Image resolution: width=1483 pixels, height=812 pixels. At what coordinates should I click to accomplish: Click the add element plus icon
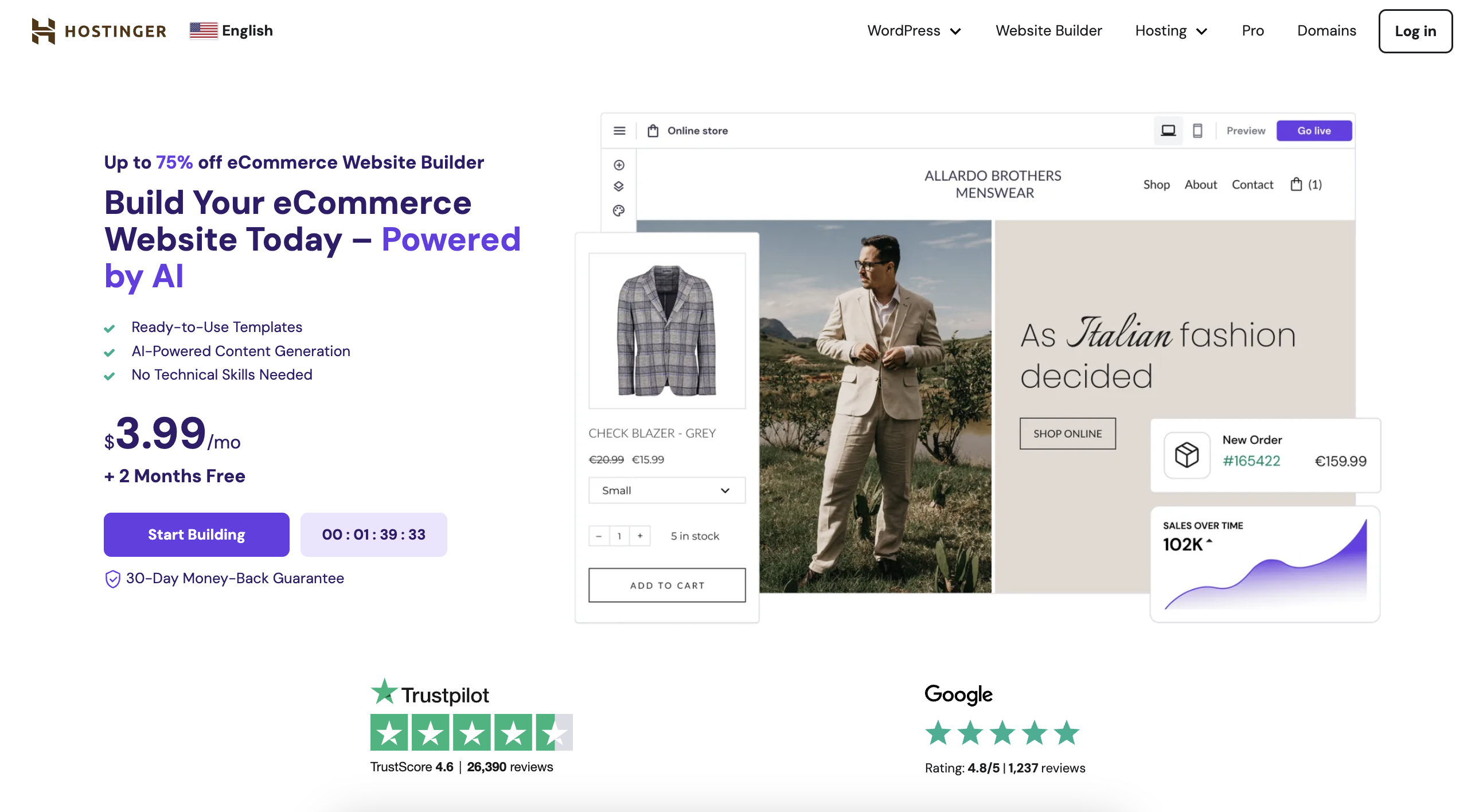pos(619,165)
